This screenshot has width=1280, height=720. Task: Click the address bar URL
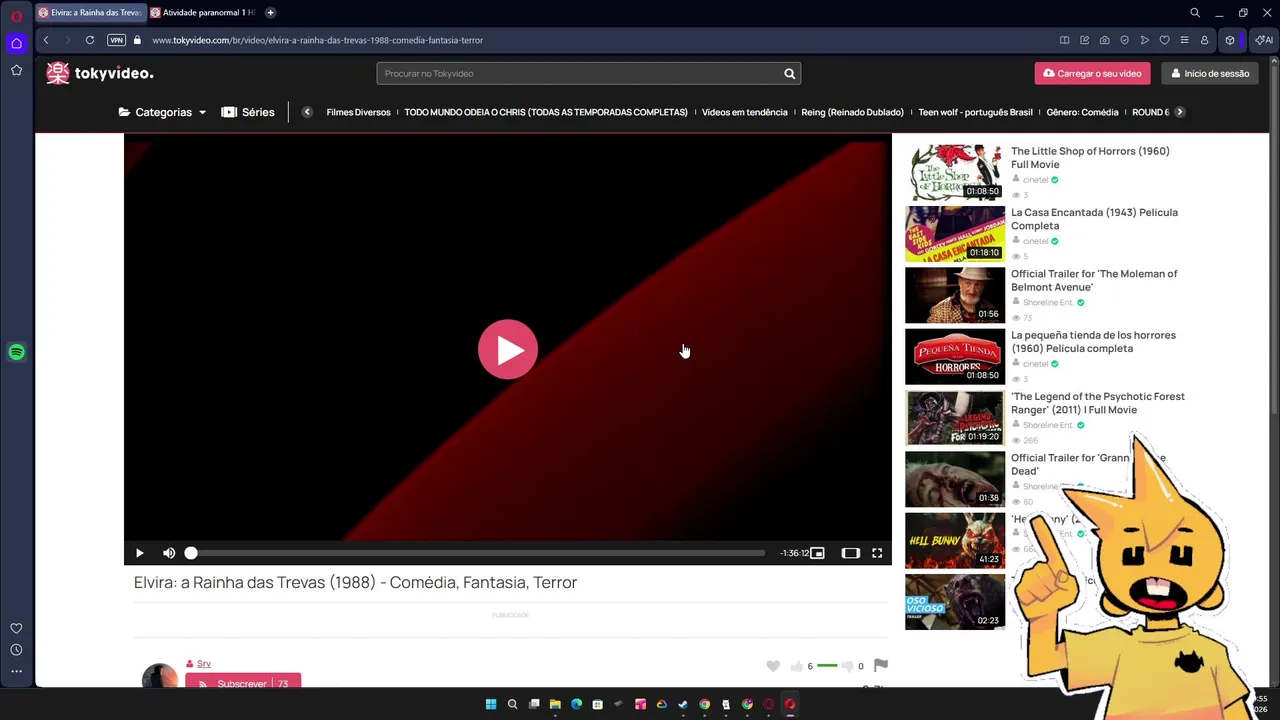pyautogui.click(x=318, y=40)
